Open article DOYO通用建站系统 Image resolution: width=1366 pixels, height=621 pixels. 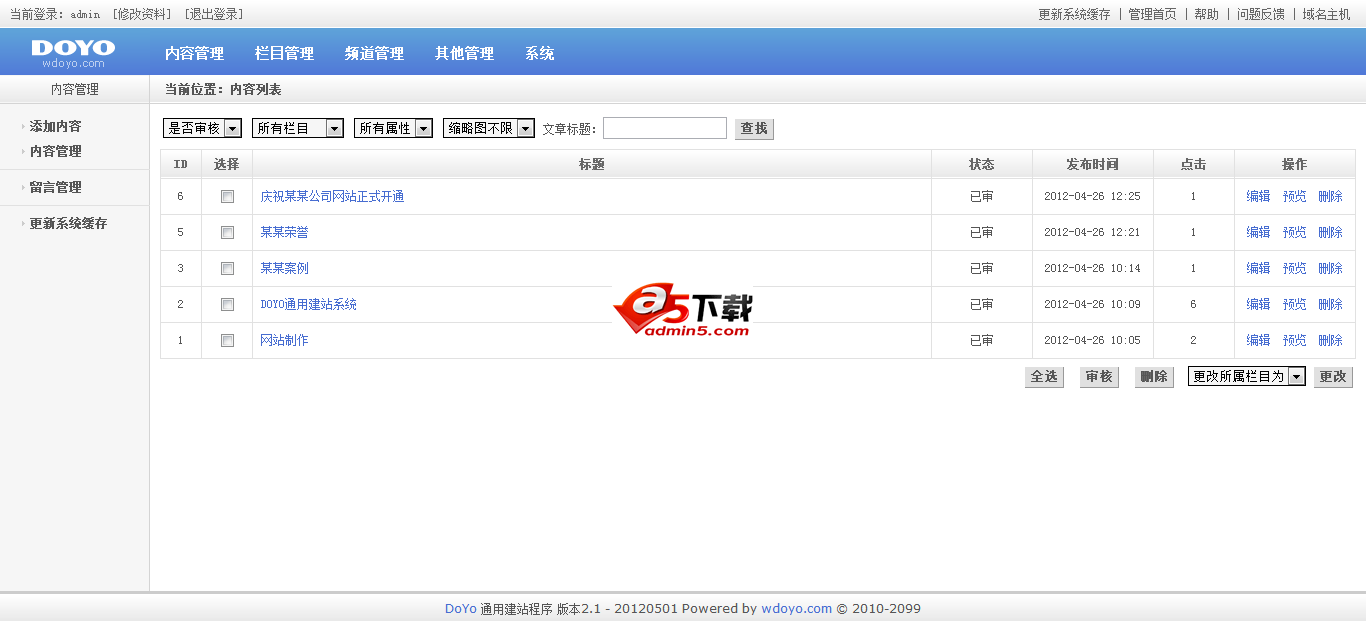click(x=308, y=305)
